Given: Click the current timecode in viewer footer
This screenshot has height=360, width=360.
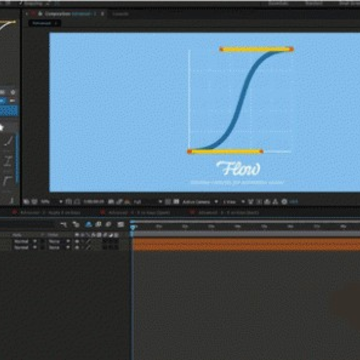Looking at the screenshot, I should tap(94, 202).
